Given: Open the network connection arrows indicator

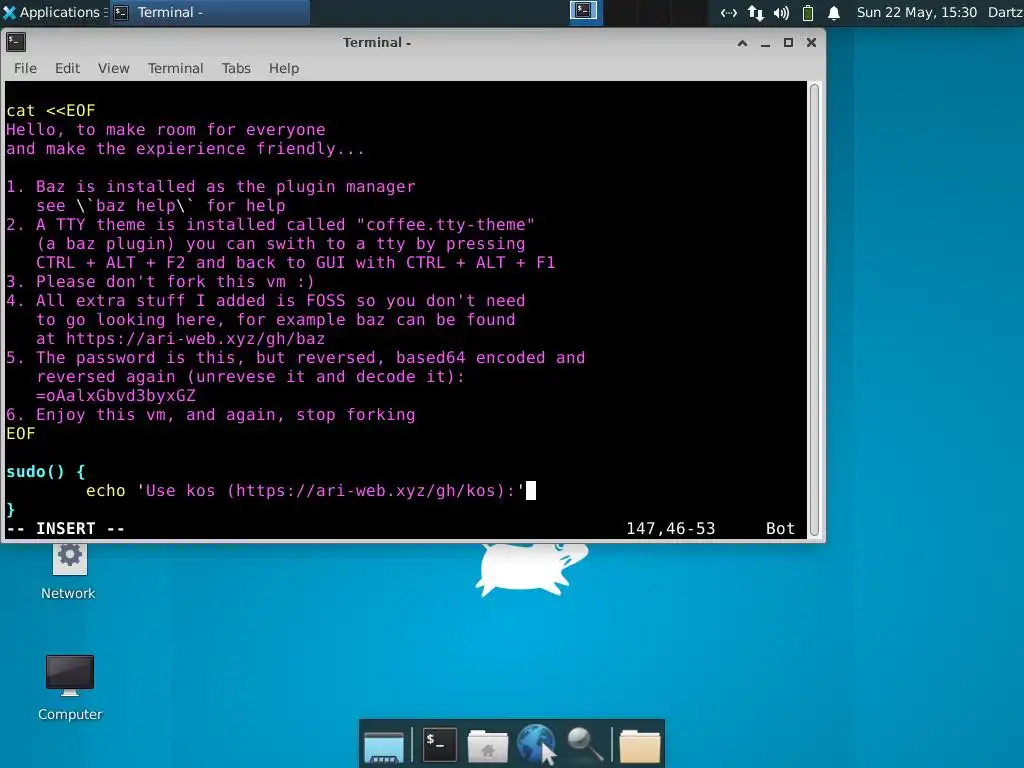Looking at the screenshot, I should click(x=728, y=13).
